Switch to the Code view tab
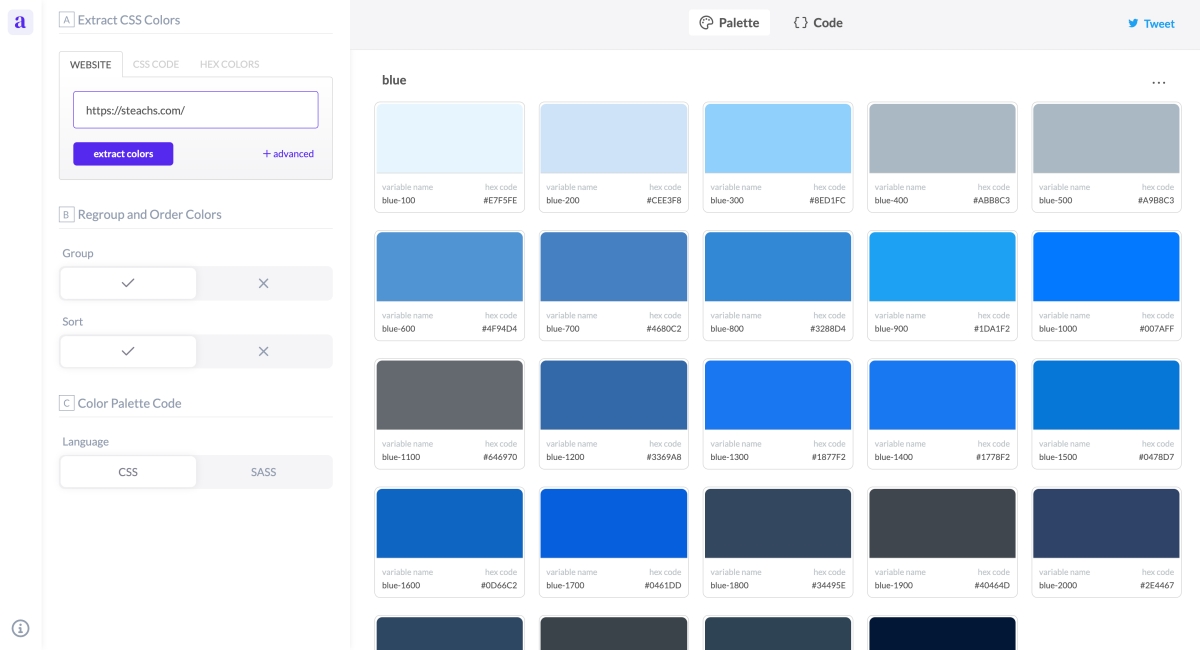The width and height of the screenshot is (1200, 650). point(818,23)
